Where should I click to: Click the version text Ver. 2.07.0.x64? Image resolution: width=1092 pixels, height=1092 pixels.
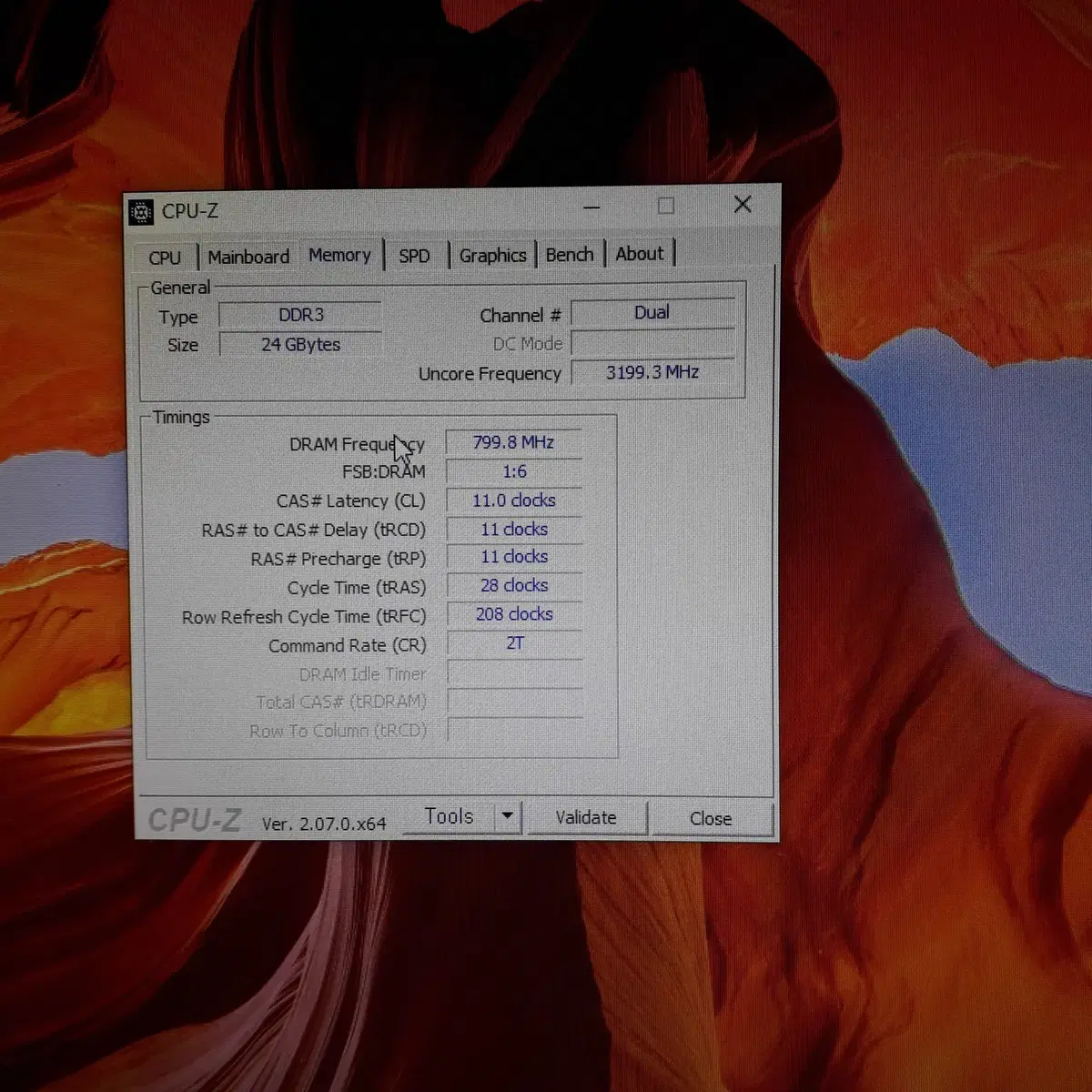pyautogui.click(x=324, y=824)
